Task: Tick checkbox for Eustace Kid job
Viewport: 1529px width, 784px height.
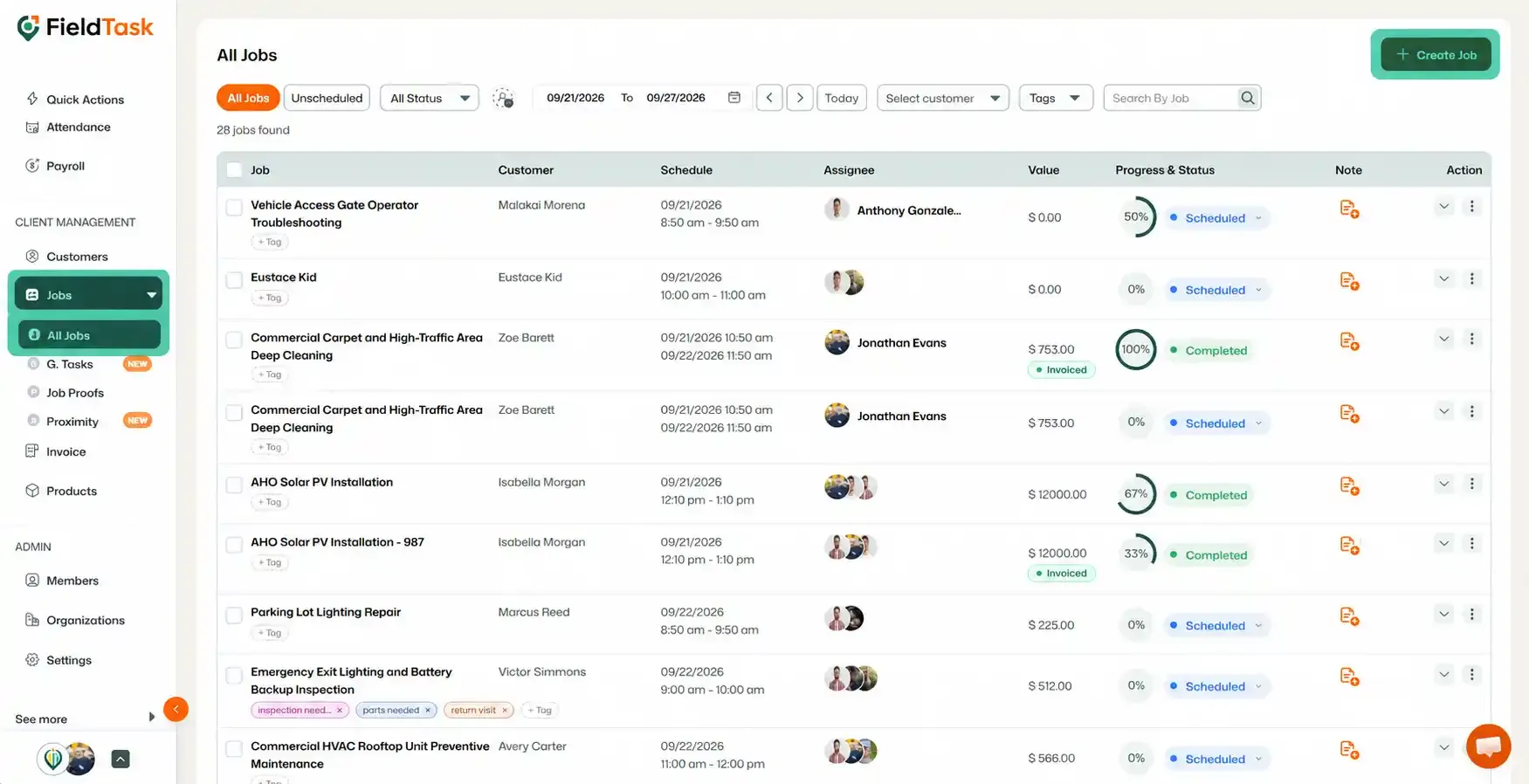Action: pyautogui.click(x=234, y=279)
